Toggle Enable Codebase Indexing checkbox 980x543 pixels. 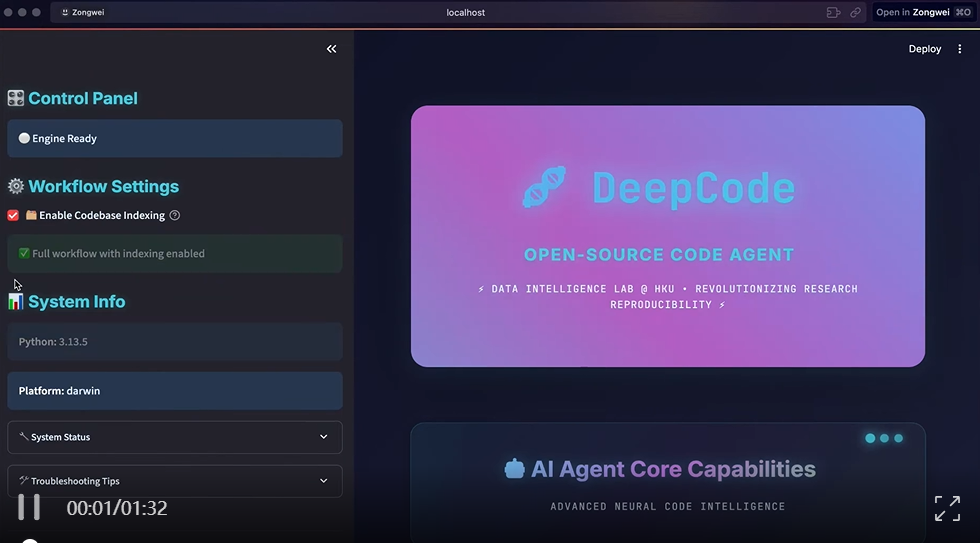(12, 216)
